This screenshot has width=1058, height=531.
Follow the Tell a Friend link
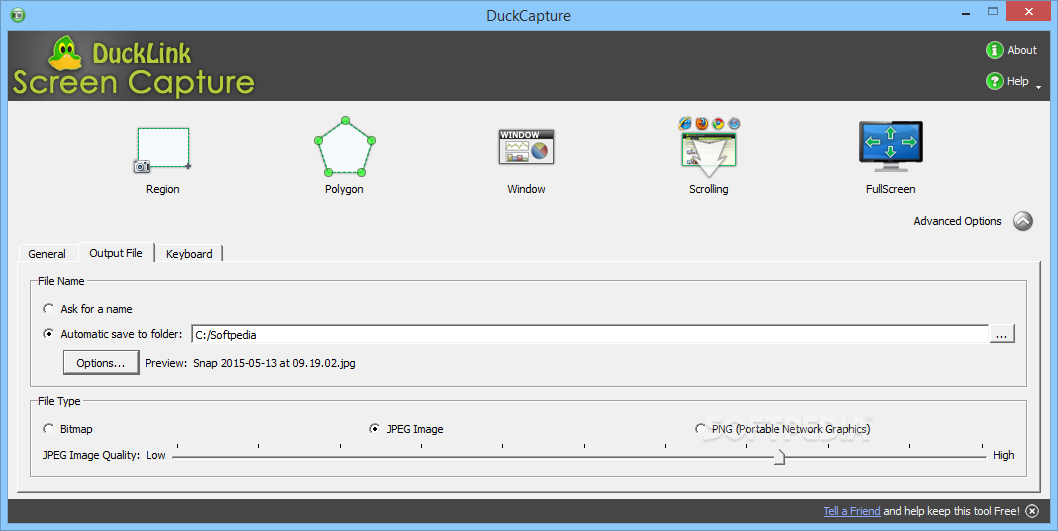click(x=852, y=511)
